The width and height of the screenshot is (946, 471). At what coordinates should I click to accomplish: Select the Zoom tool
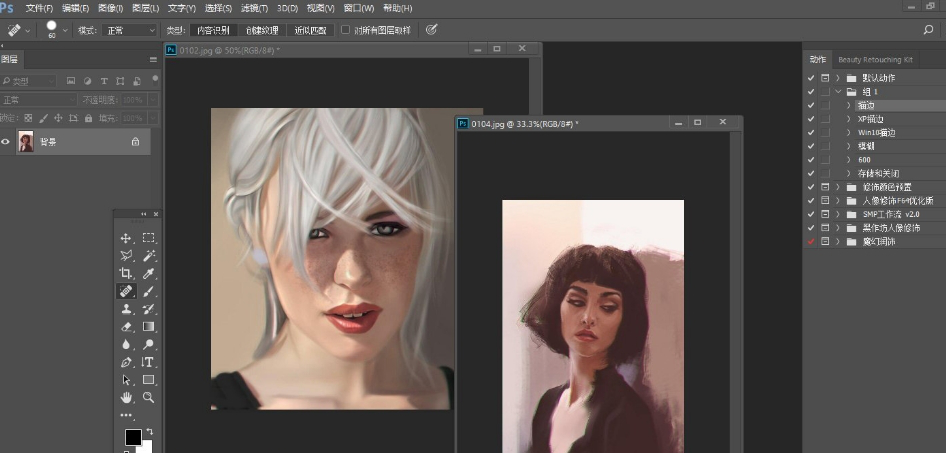point(148,397)
